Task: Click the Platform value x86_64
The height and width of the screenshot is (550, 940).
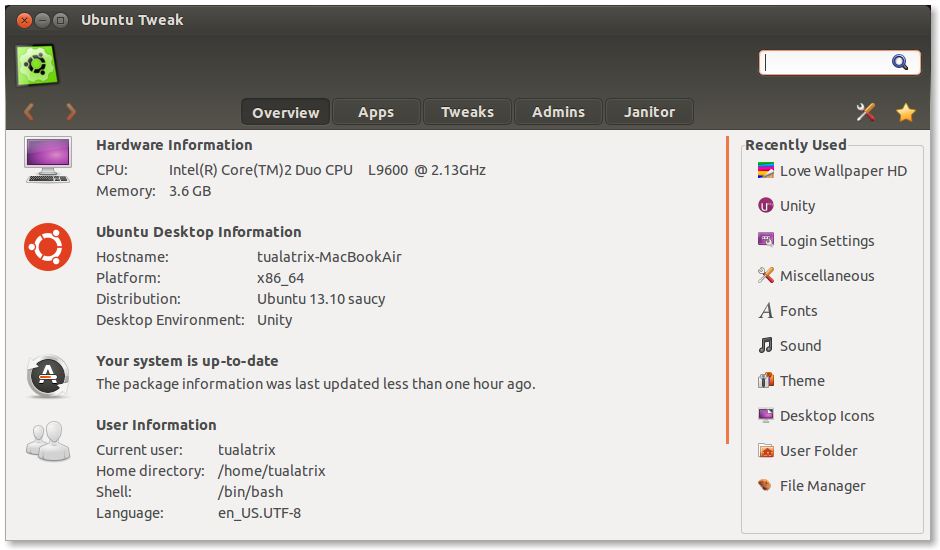Action: coord(280,278)
